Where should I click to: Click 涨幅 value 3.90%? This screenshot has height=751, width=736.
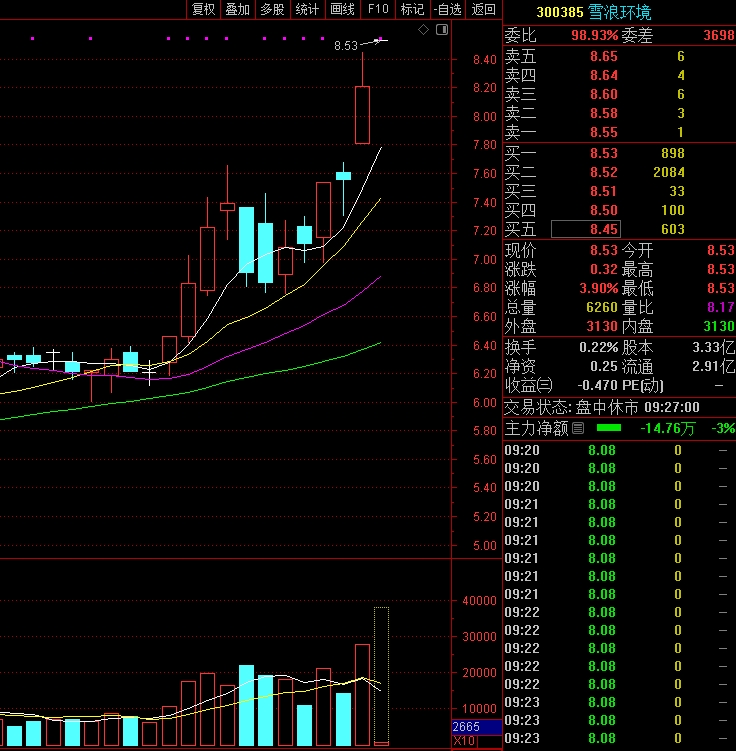coord(599,288)
